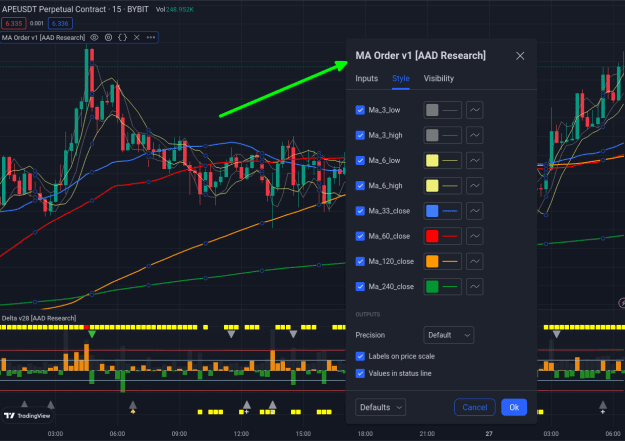The width and height of the screenshot is (625, 441).
Task: Open Ma_6_low yellow color swatch
Action: pos(432,160)
